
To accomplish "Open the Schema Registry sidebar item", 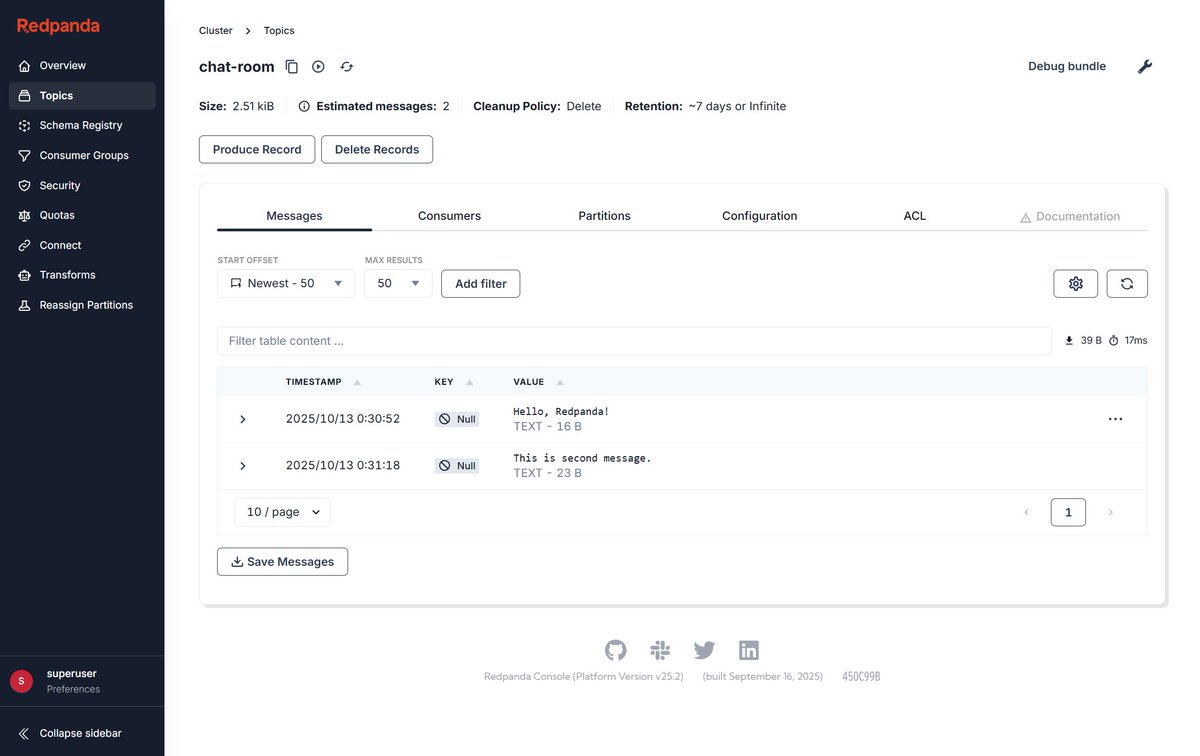I will pyautogui.click(x=82, y=126).
